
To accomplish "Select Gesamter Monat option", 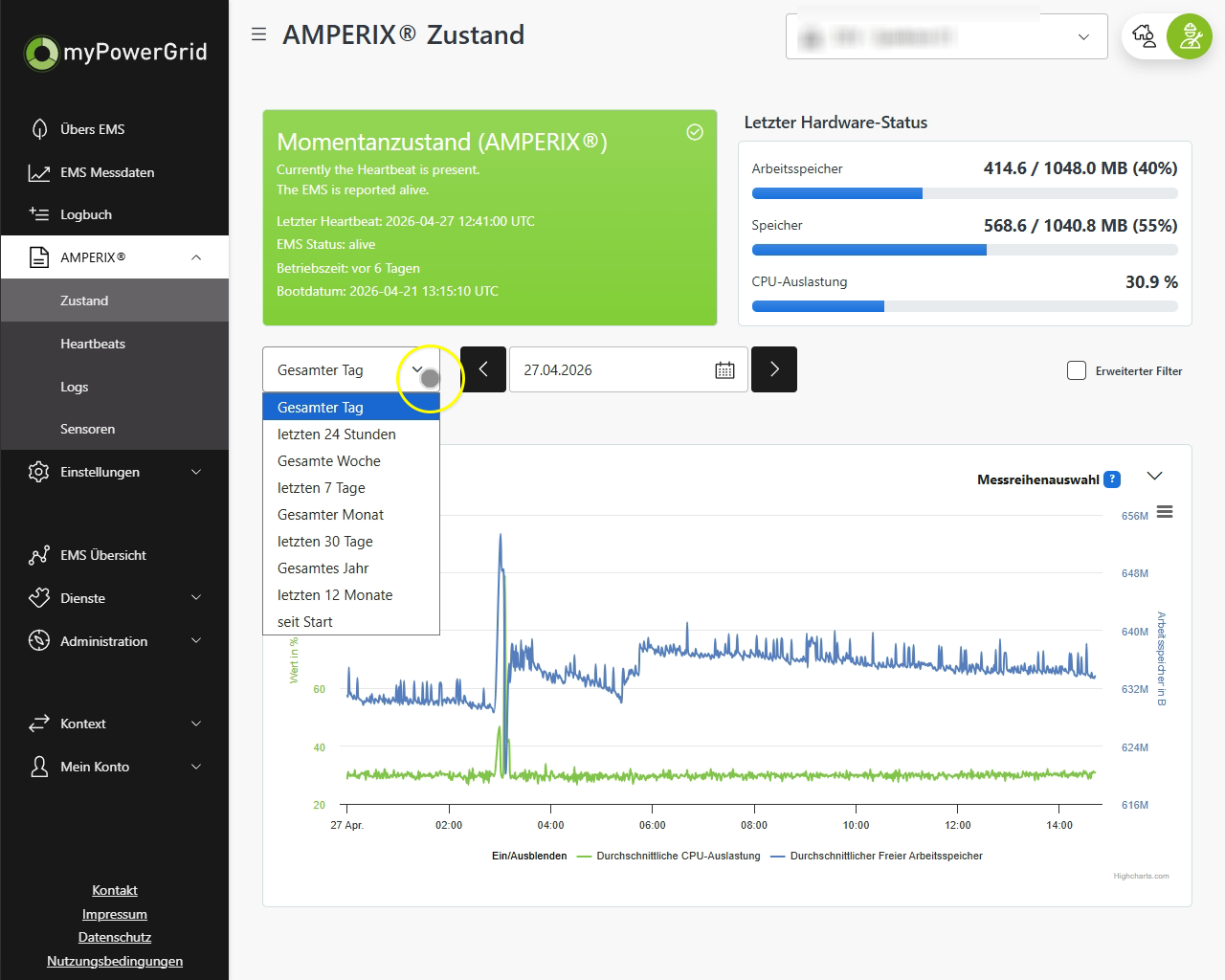I will (351, 514).
